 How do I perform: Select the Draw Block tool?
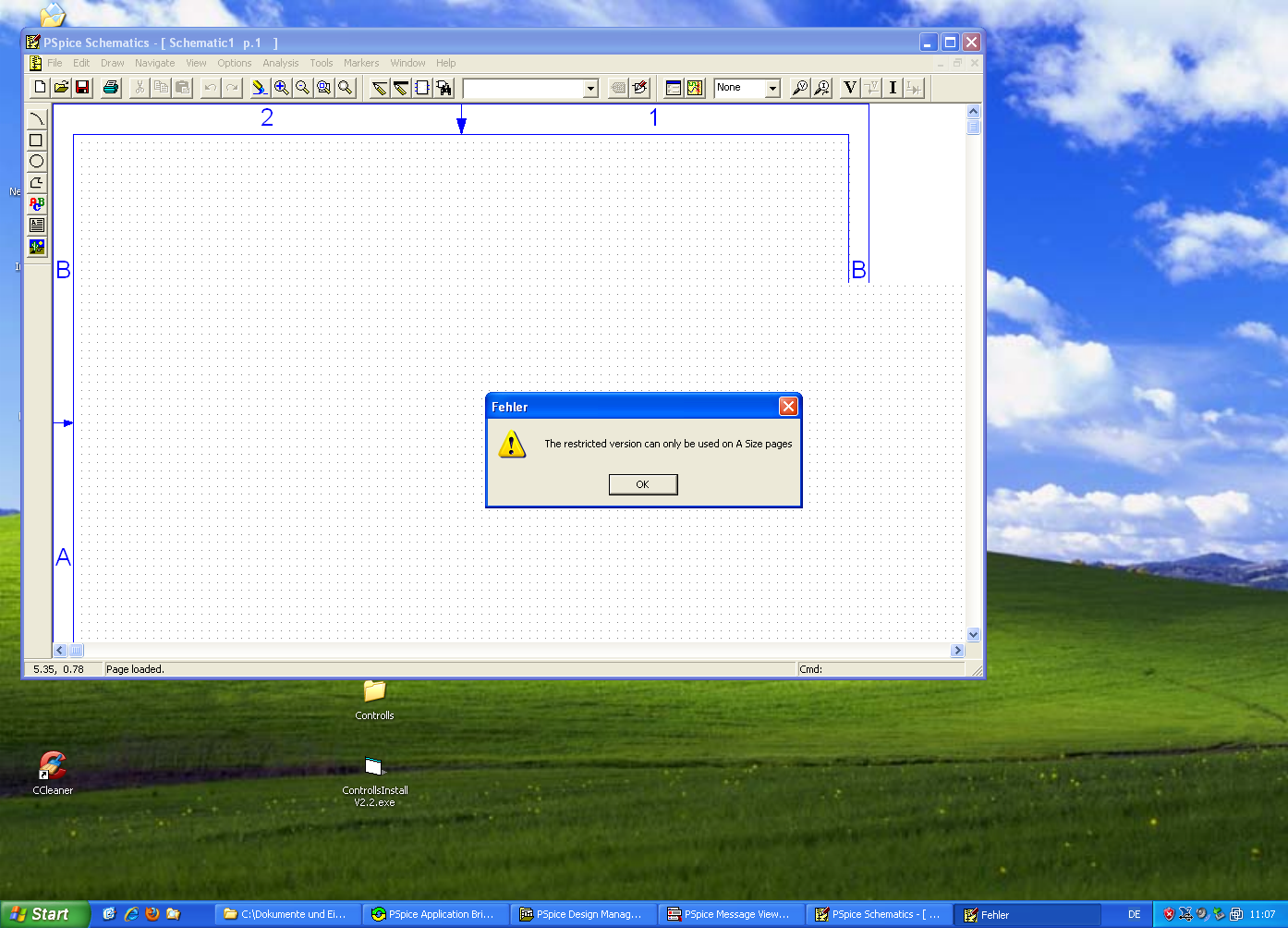coord(422,88)
